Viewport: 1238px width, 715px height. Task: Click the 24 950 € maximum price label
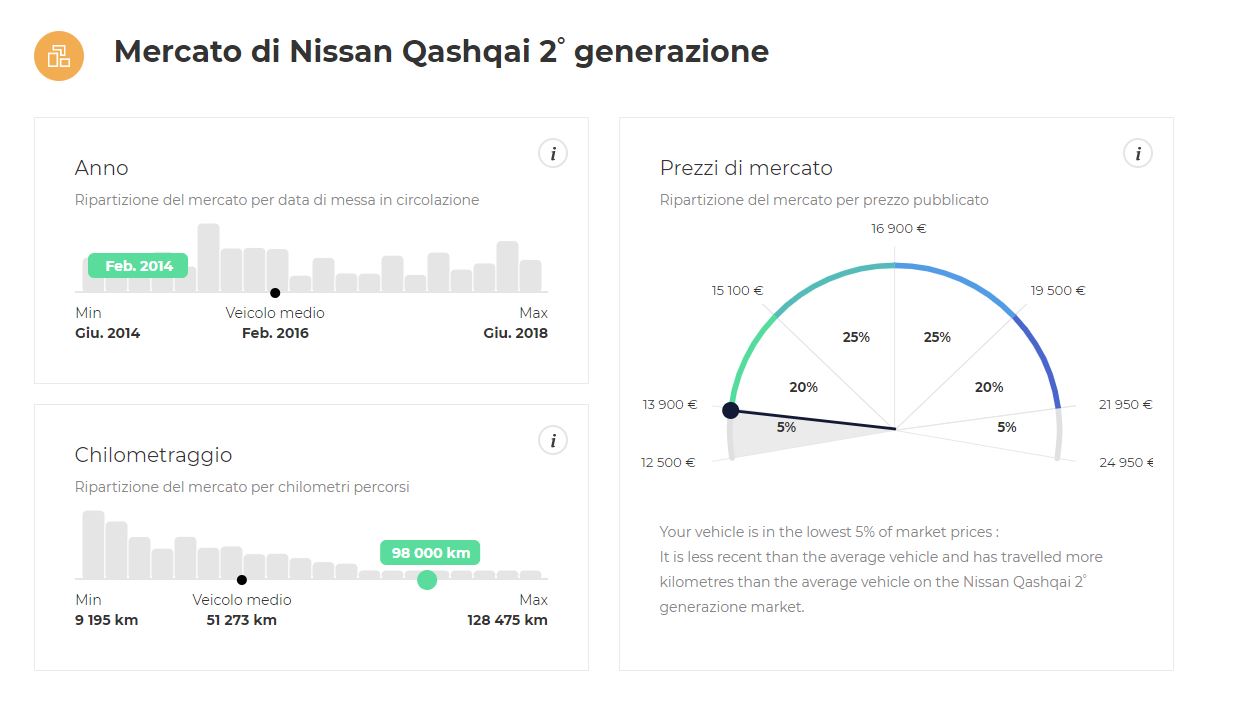pos(1126,462)
